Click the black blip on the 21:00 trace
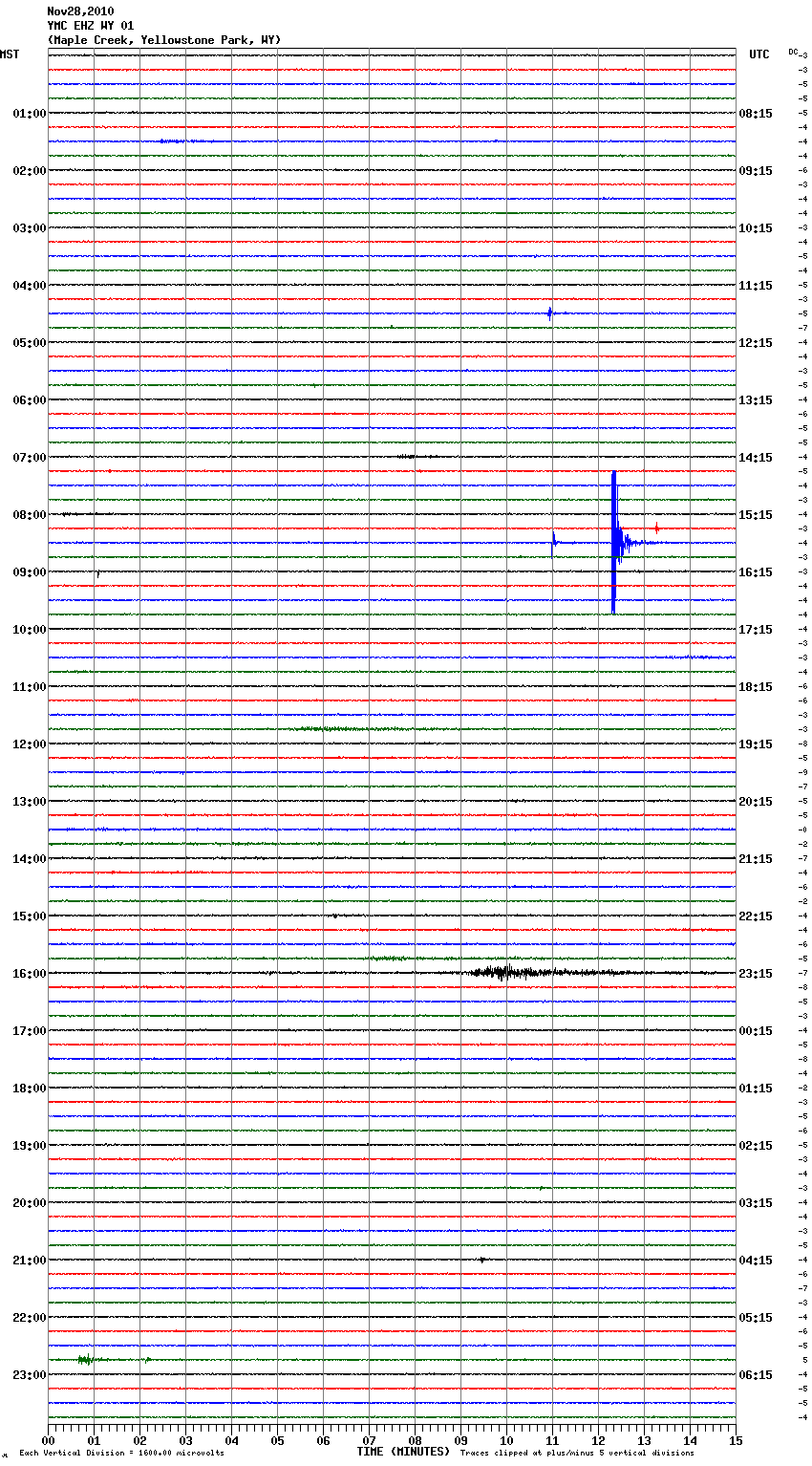This screenshot has height=1466, width=812. coord(482,1260)
